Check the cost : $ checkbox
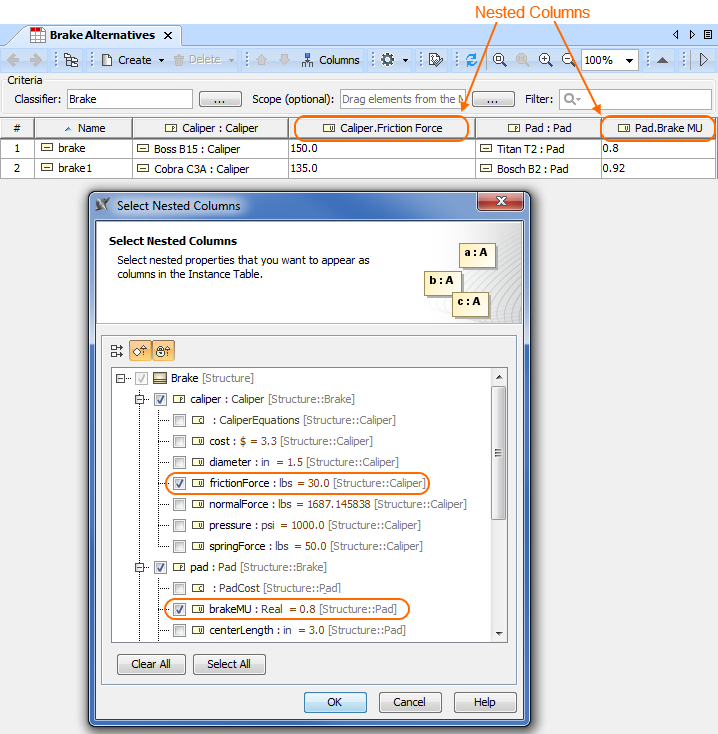The height and width of the screenshot is (734, 718). point(179,441)
